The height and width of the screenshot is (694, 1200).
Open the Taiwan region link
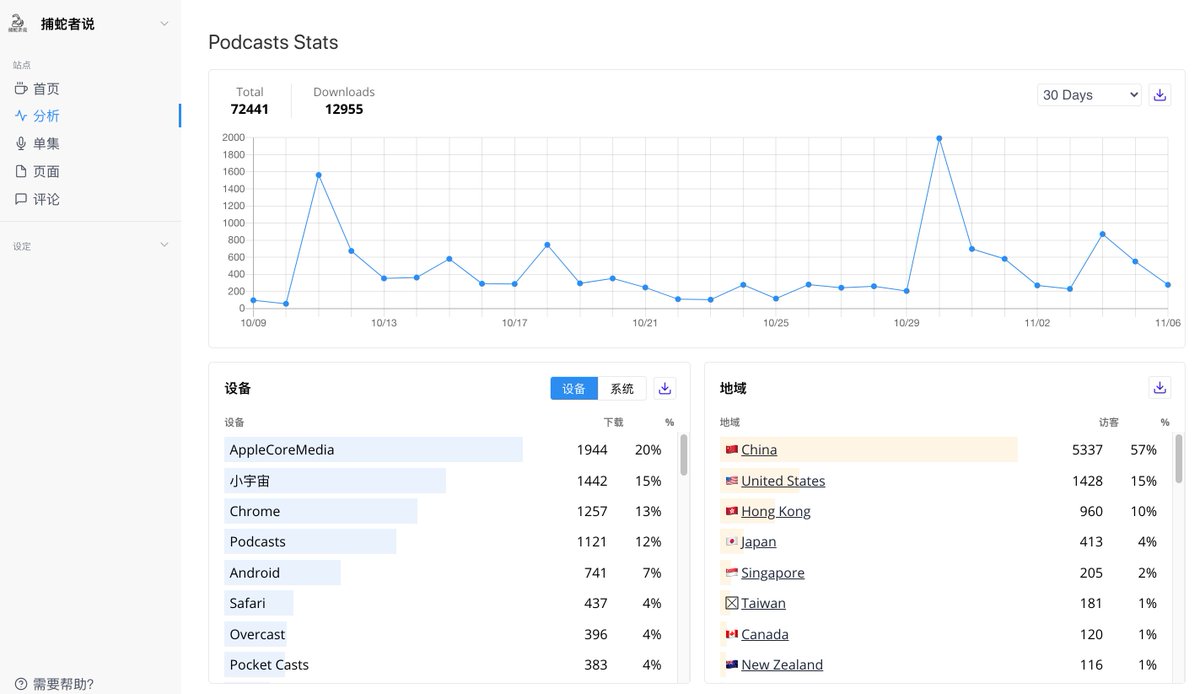[x=763, y=603]
